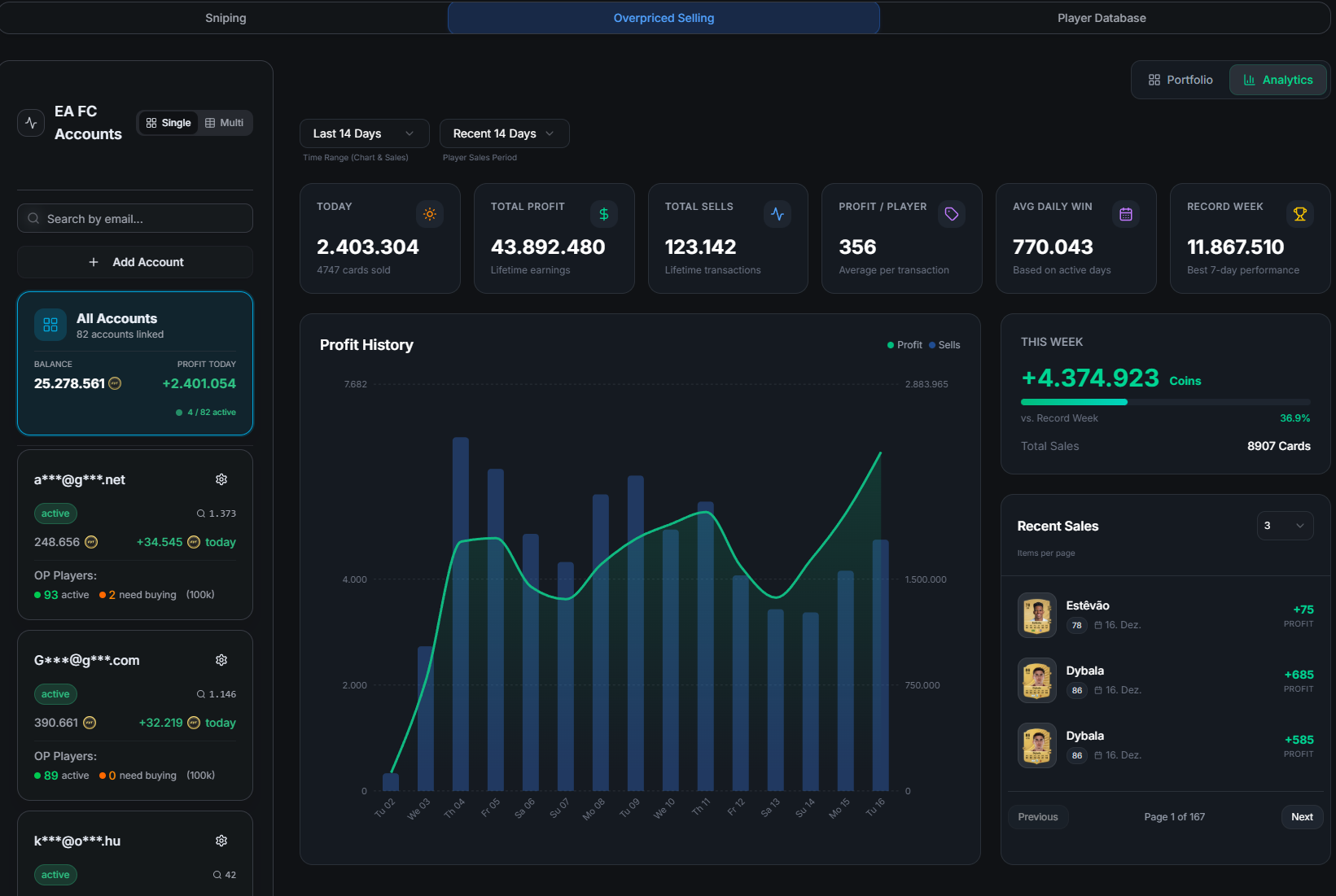
Task: Click gear icon on k***@o***.hu account
Action: click(221, 841)
